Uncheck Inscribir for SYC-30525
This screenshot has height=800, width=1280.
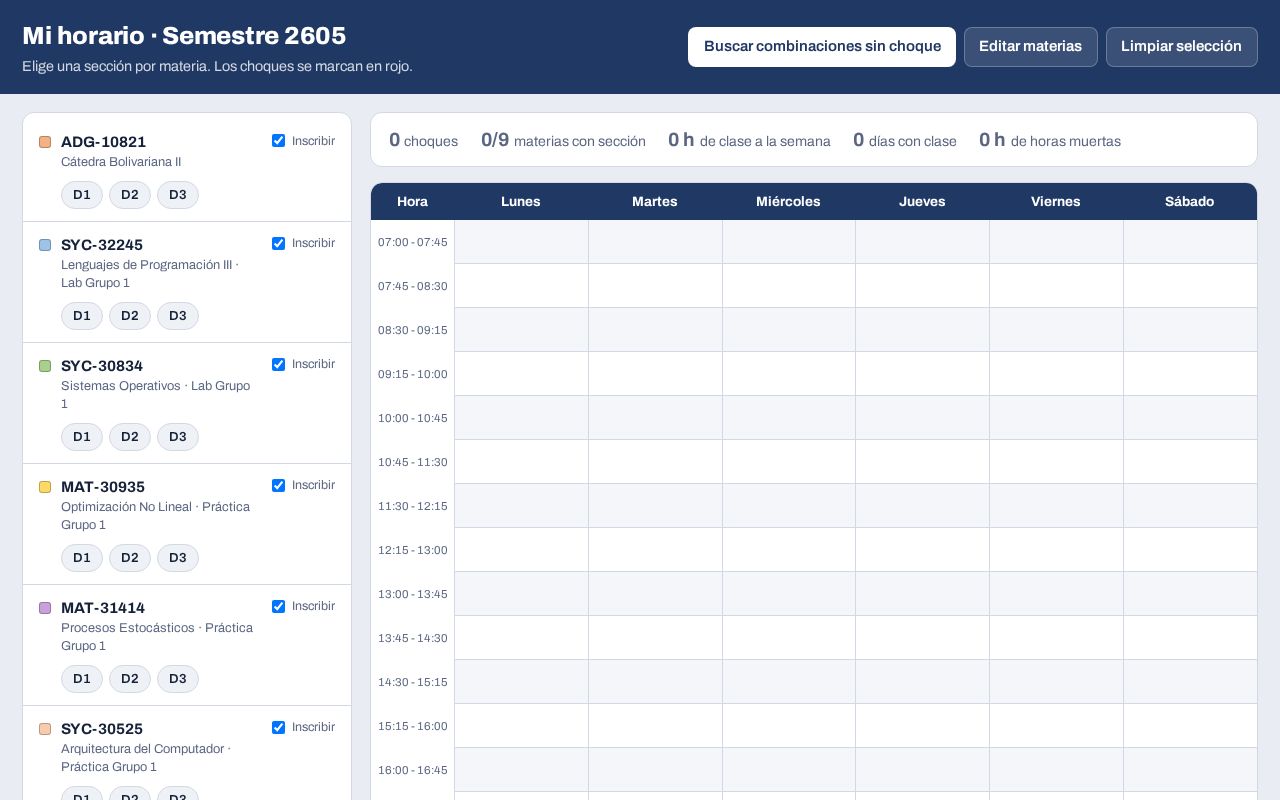pyautogui.click(x=278, y=727)
